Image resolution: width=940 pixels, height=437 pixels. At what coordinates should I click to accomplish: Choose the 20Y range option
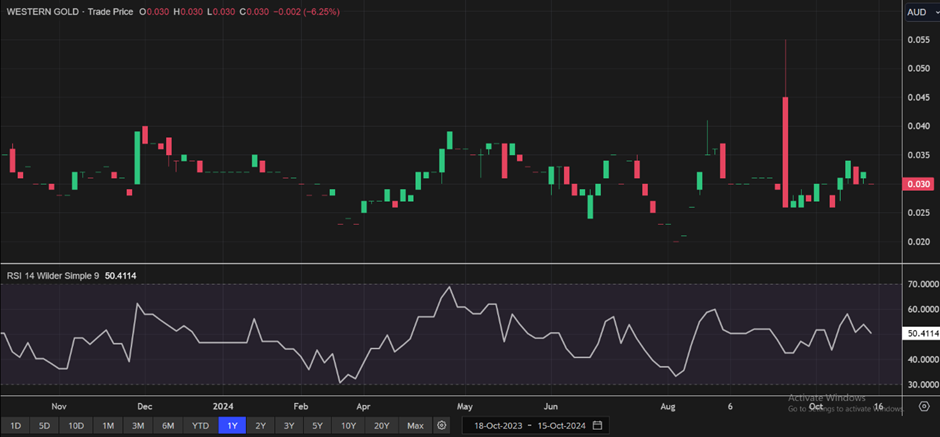[x=381, y=425]
